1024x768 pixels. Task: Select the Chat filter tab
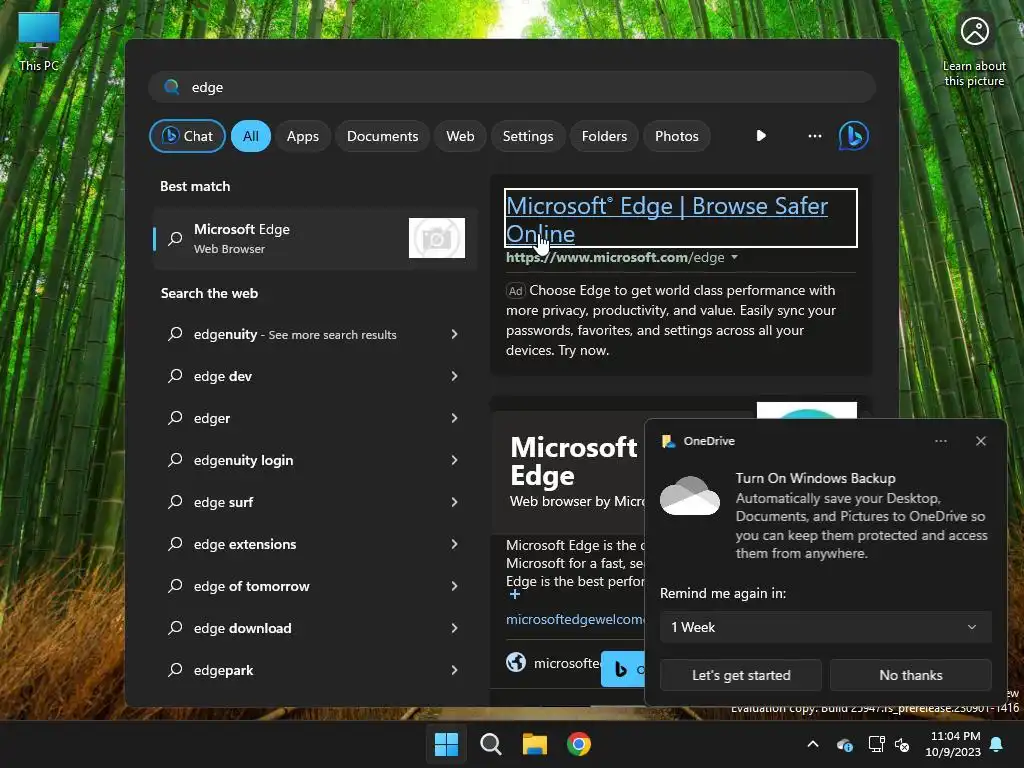[187, 136]
